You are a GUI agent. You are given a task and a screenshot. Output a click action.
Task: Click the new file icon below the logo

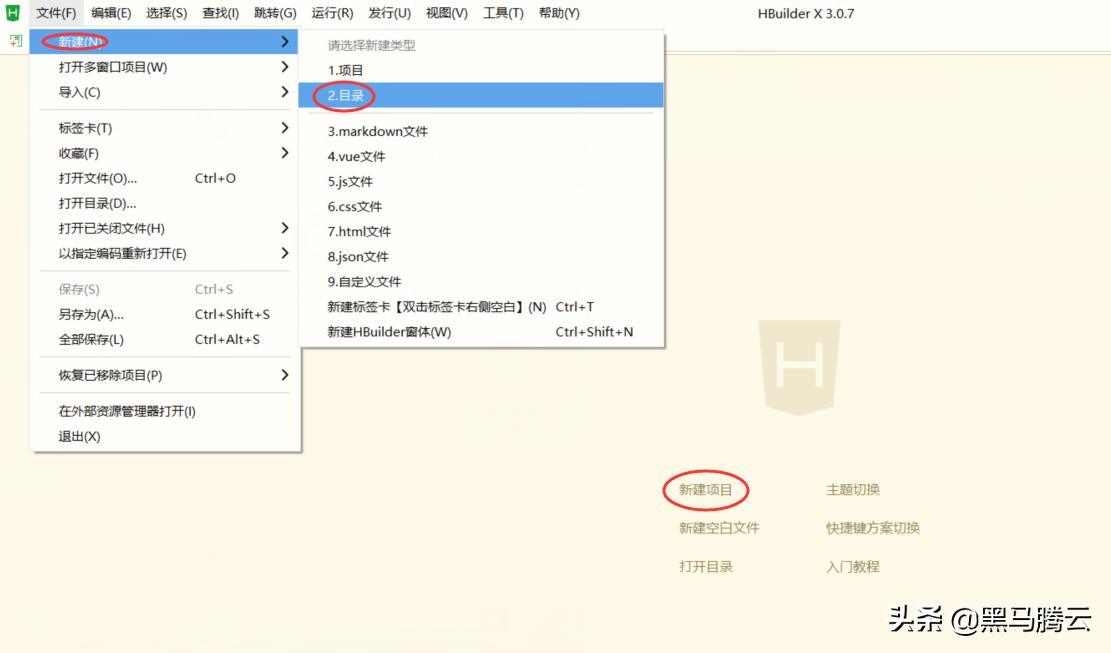[15, 41]
